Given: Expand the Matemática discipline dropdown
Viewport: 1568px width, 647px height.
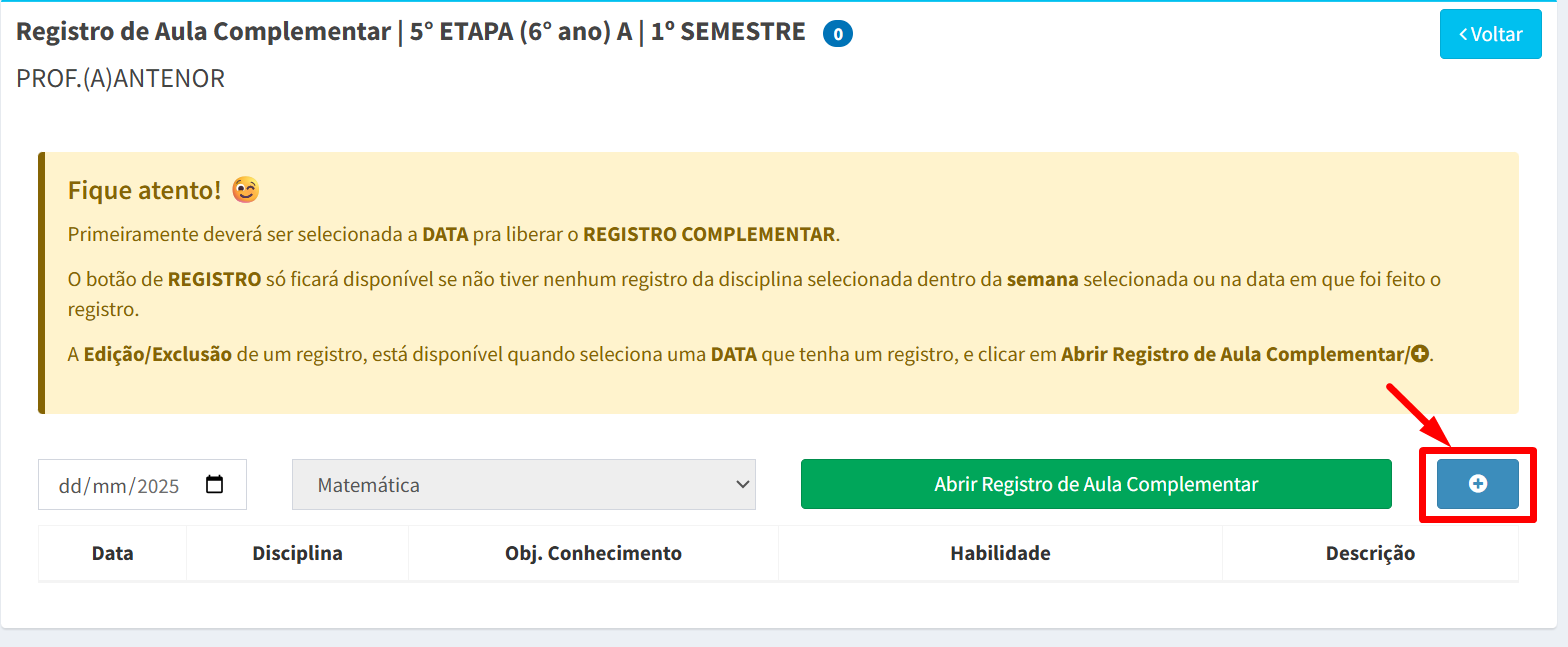Looking at the screenshot, I should click(524, 485).
